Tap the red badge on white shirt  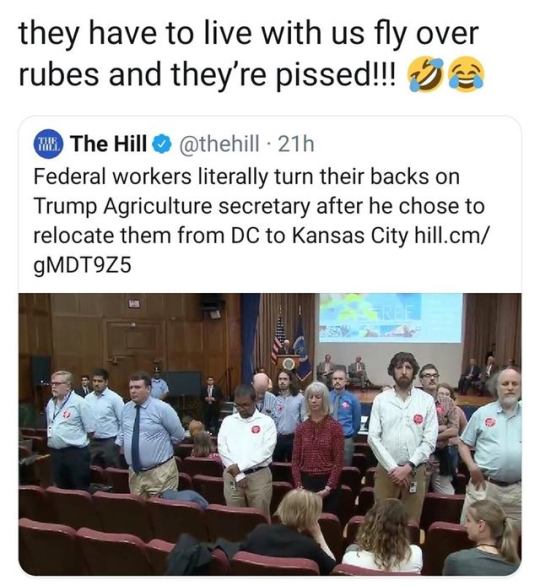pos(256,429)
